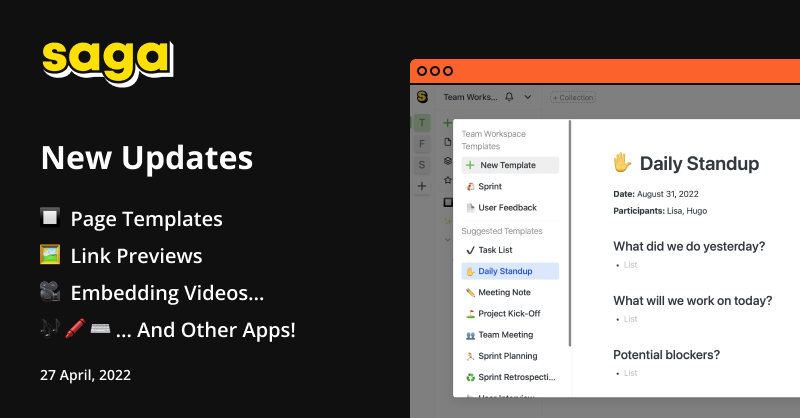Click the people icon beside Team Meeting
The height and width of the screenshot is (418, 800).
[470, 335]
